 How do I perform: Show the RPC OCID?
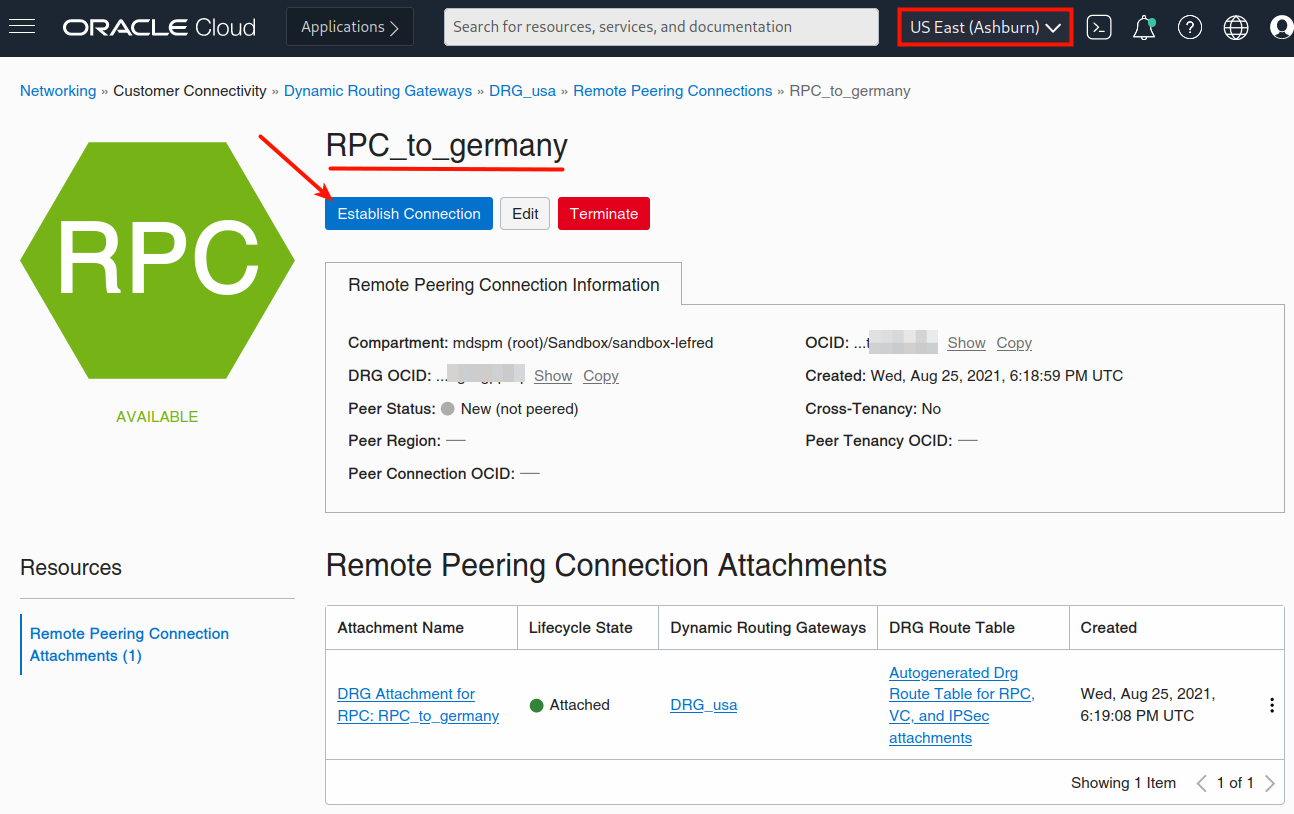967,343
